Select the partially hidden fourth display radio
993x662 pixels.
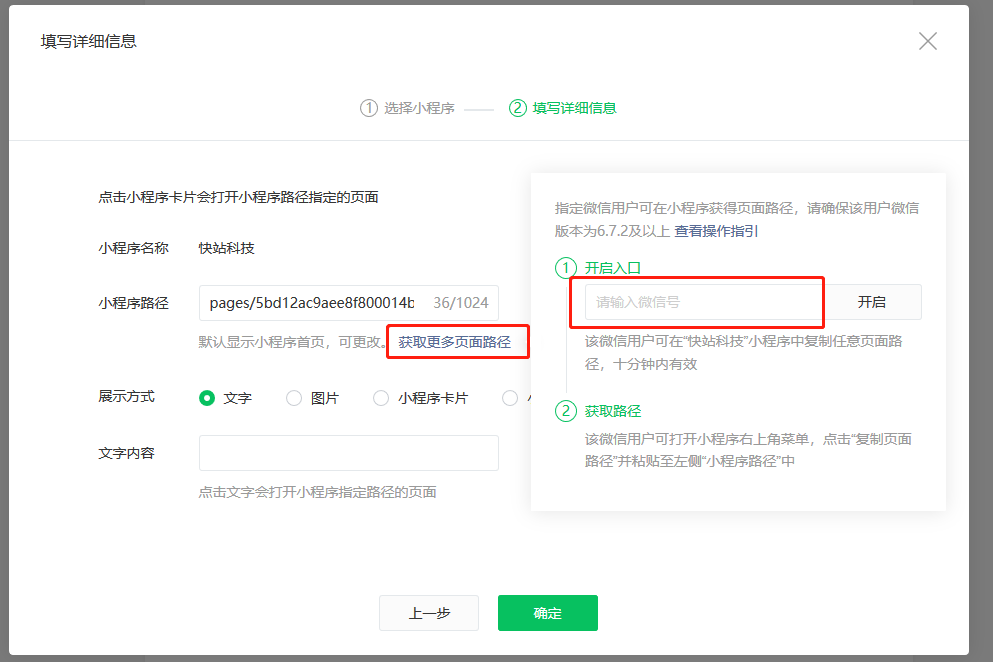click(x=509, y=398)
